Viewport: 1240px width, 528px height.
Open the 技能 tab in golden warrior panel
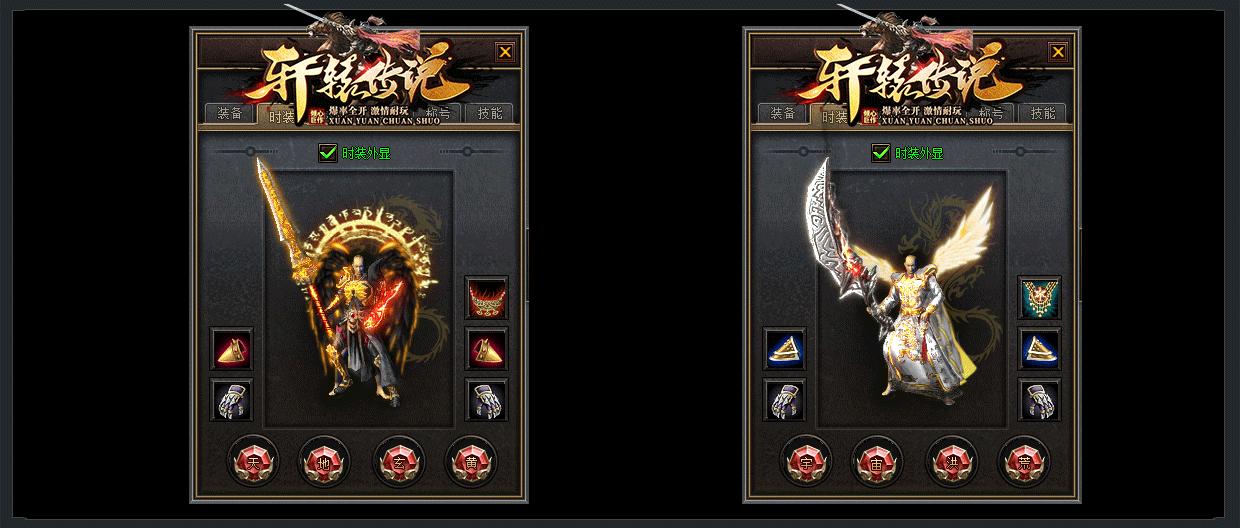pos(490,113)
